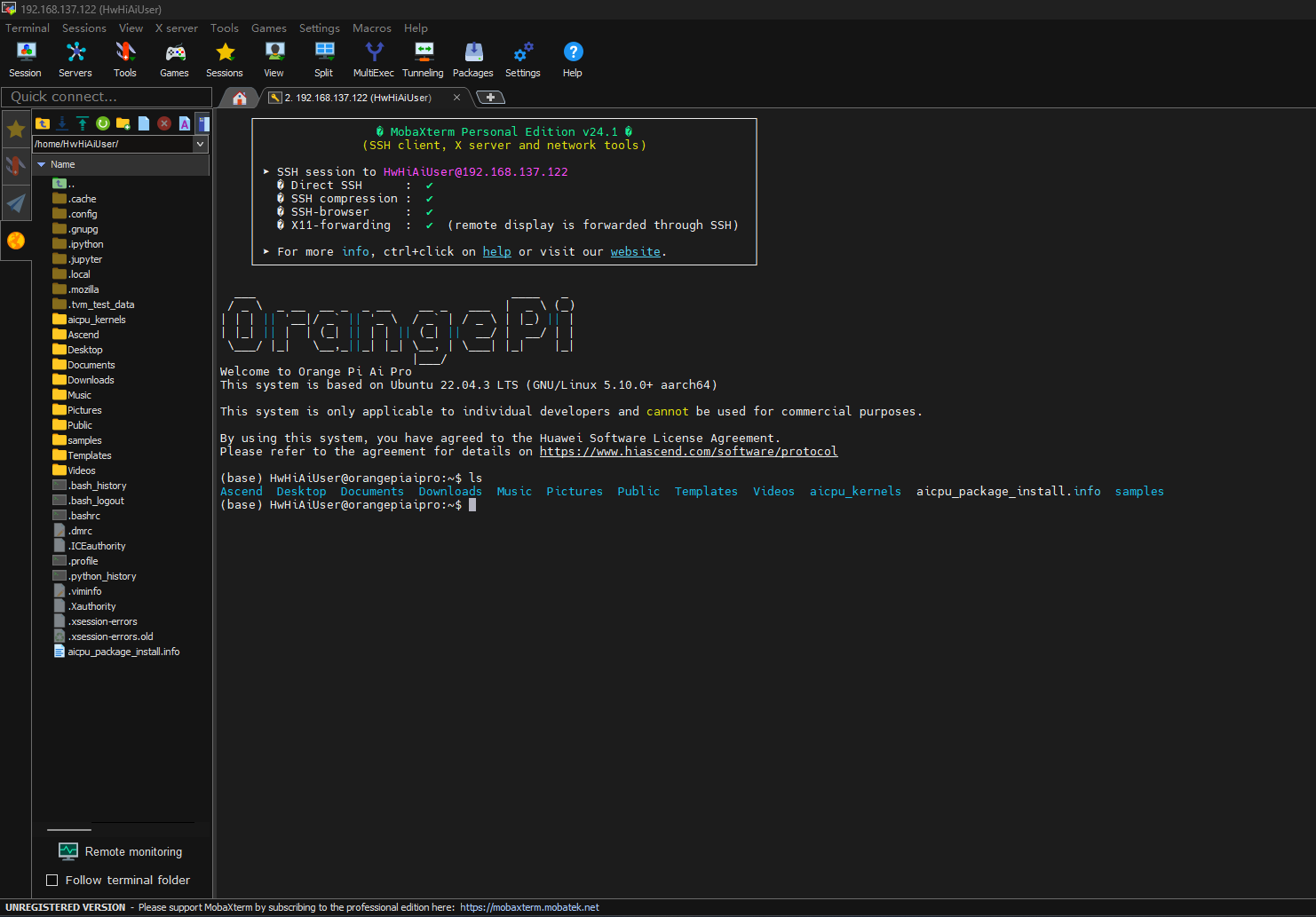This screenshot has height=917, width=1316.
Task: Open the Tunneling tool
Action: [x=424, y=59]
